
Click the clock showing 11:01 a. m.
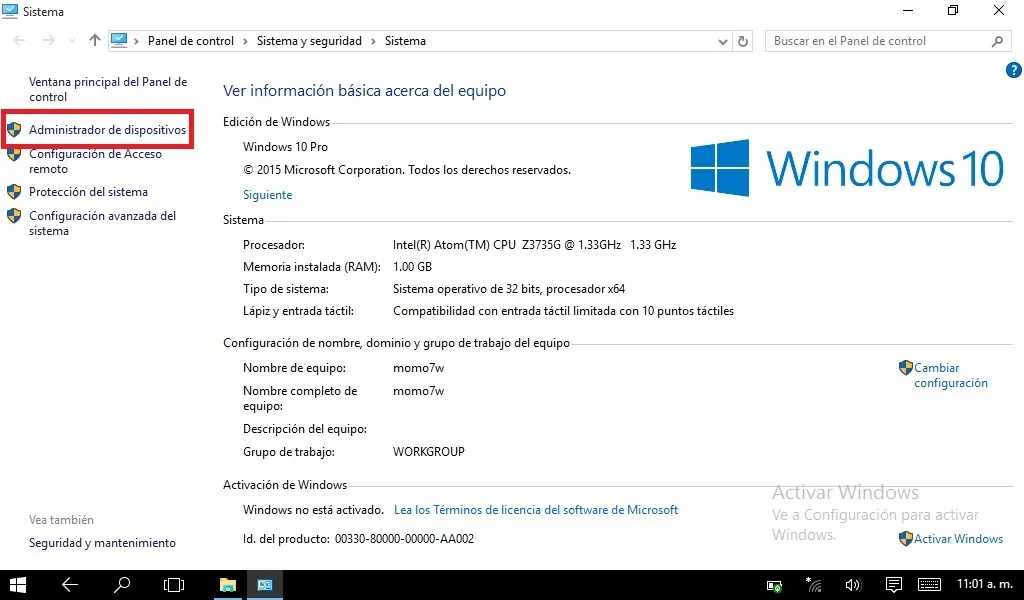pos(985,584)
